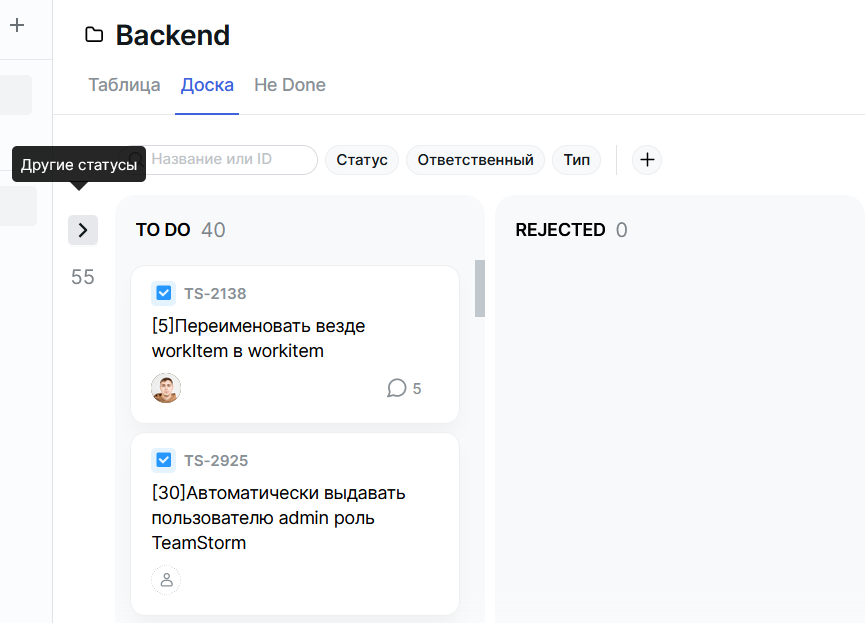Click the task type icon of TS-2138
The height and width of the screenshot is (623, 865).
click(164, 293)
